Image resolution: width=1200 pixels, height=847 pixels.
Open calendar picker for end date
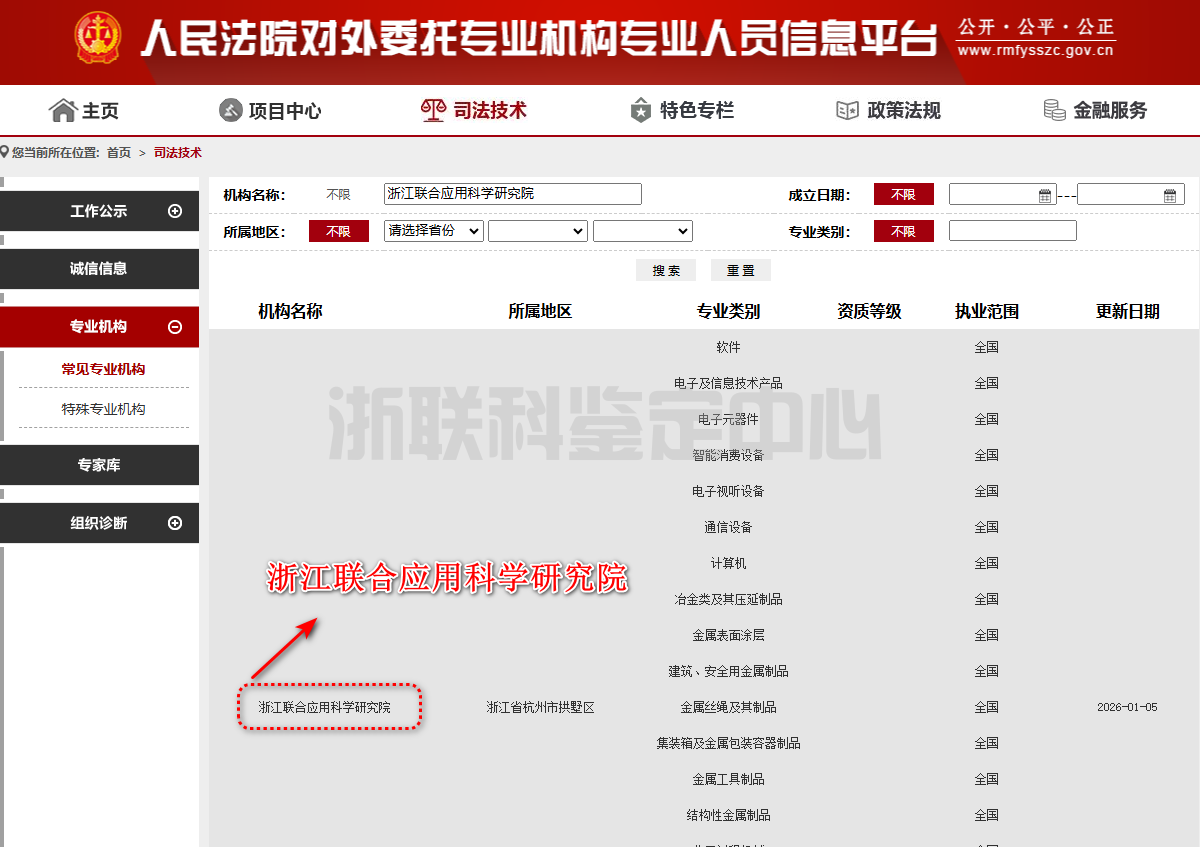coord(1170,195)
